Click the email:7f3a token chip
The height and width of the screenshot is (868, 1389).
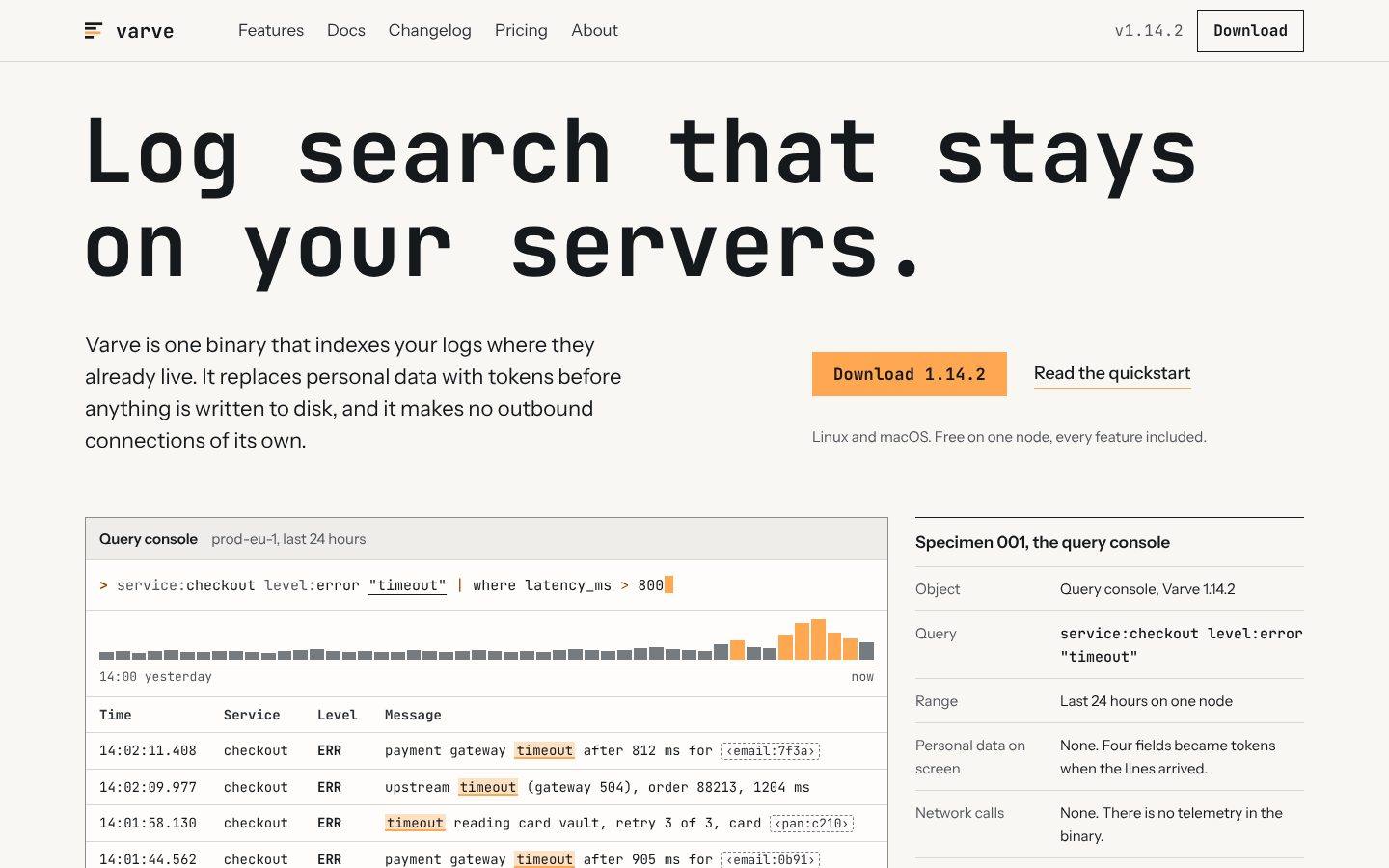[x=770, y=751]
